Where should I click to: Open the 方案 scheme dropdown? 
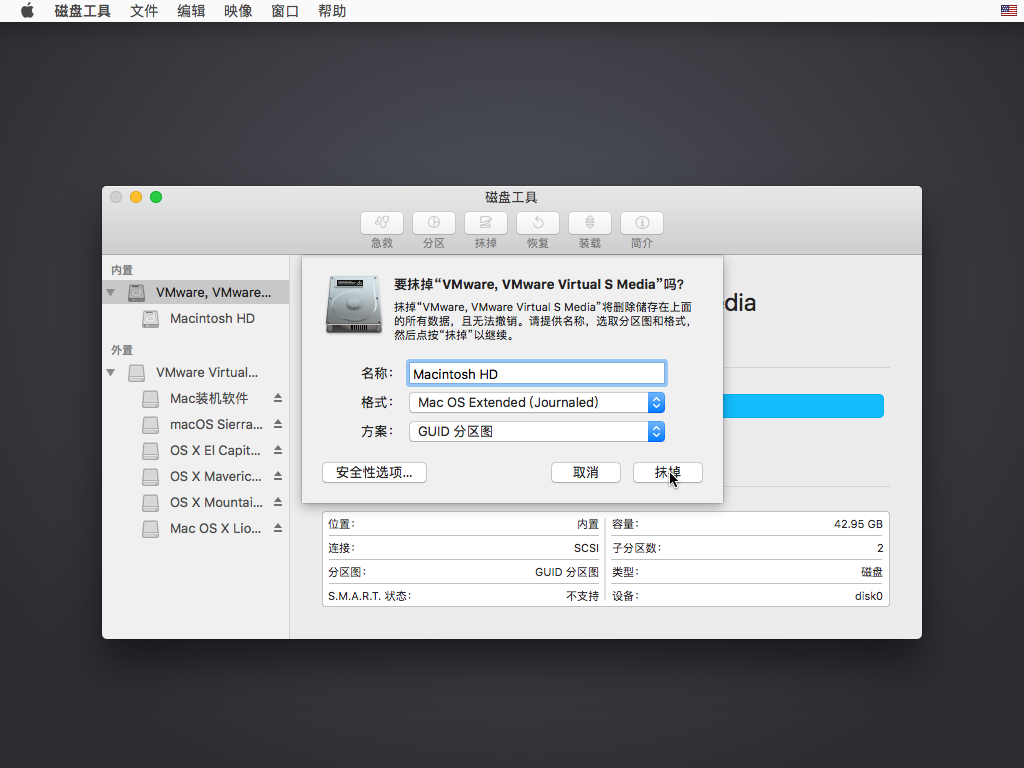537,432
